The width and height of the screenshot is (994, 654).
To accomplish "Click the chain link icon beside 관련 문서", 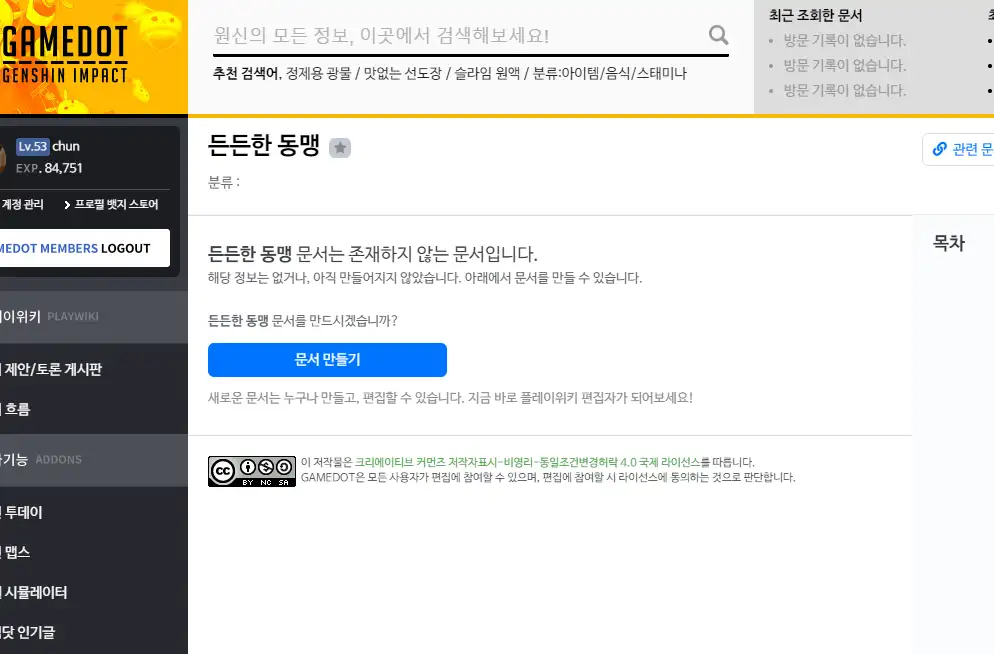I will (939, 149).
